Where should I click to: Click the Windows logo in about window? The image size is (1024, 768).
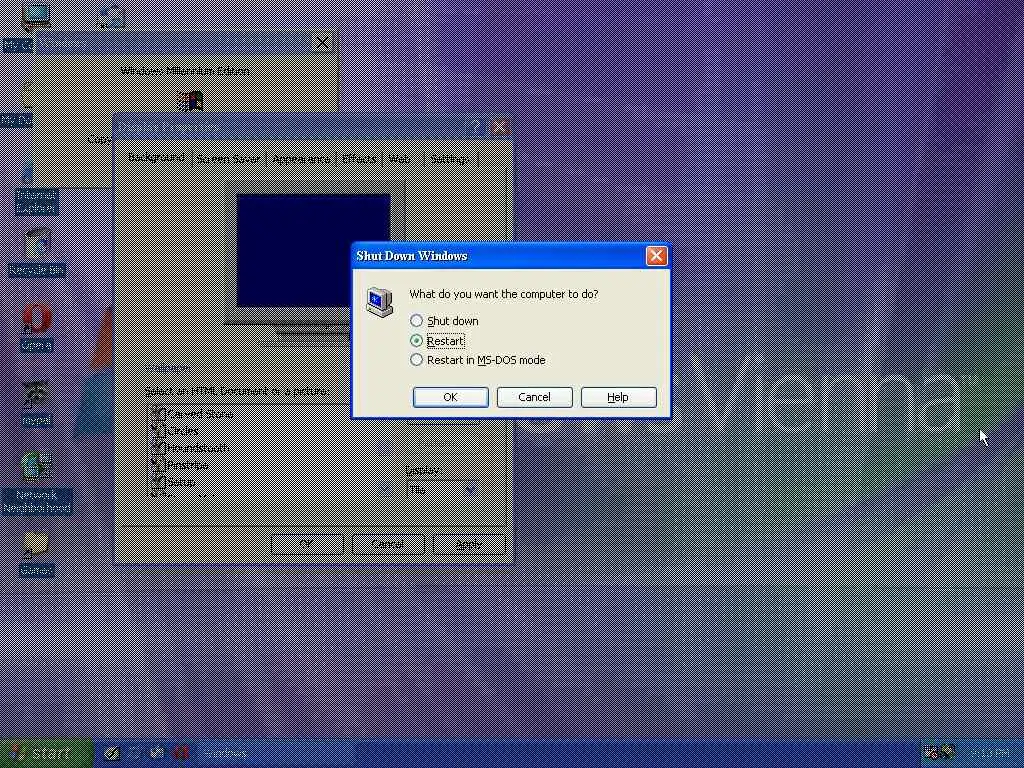[x=190, y=101]
